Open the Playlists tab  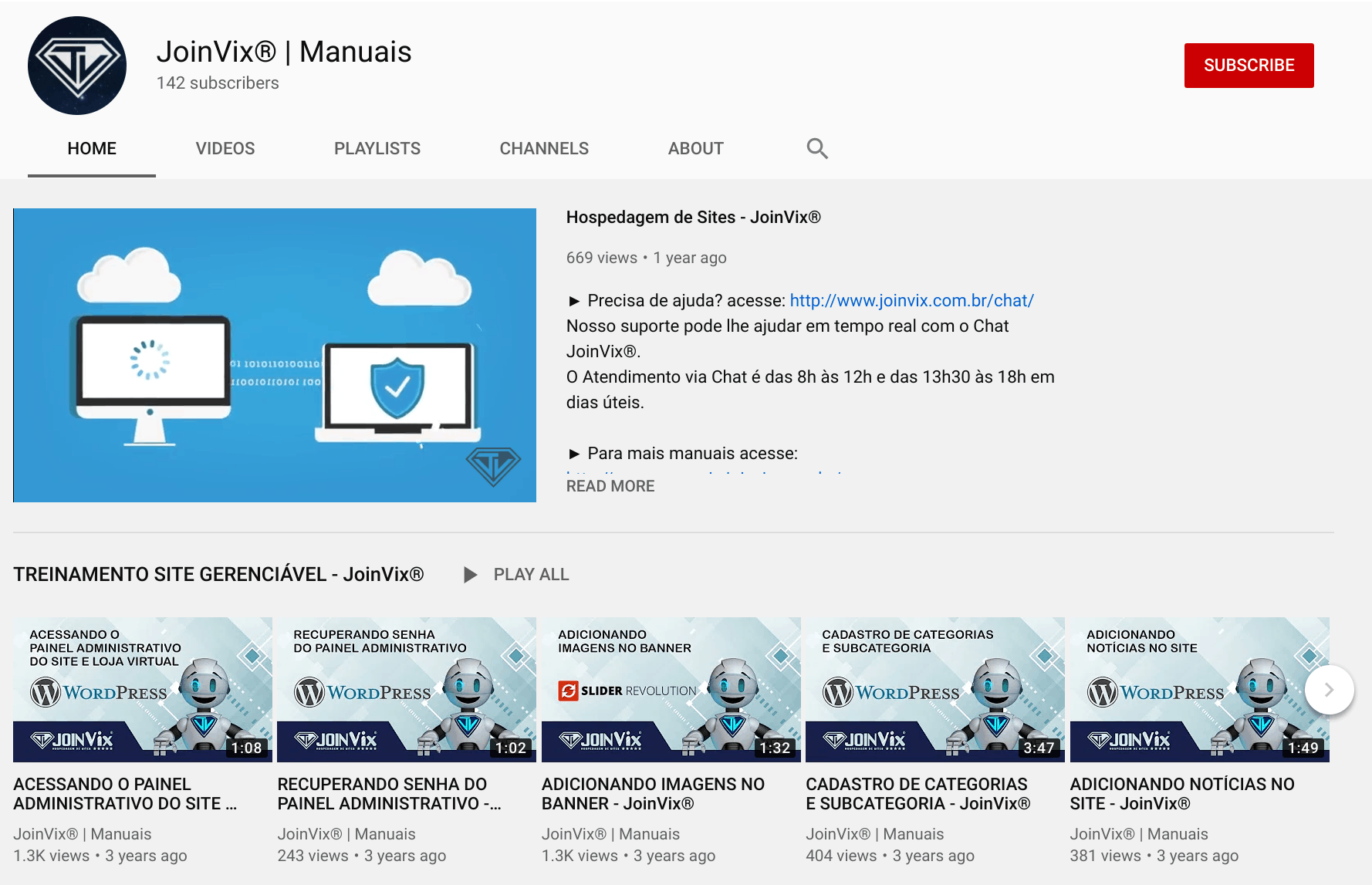click(377, 148)
